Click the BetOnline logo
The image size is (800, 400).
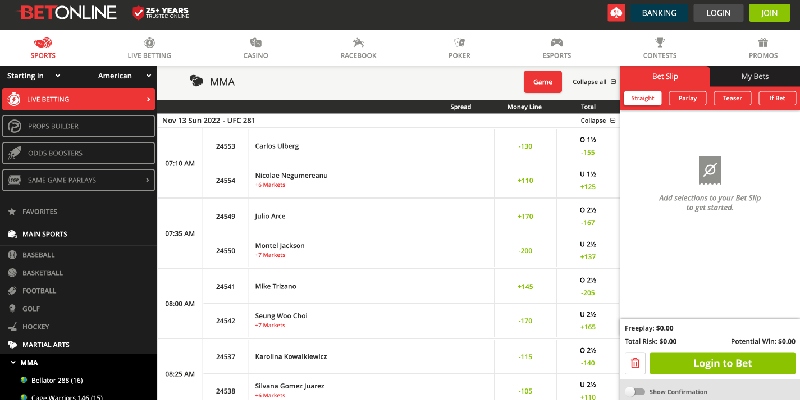tap(67, 12)
